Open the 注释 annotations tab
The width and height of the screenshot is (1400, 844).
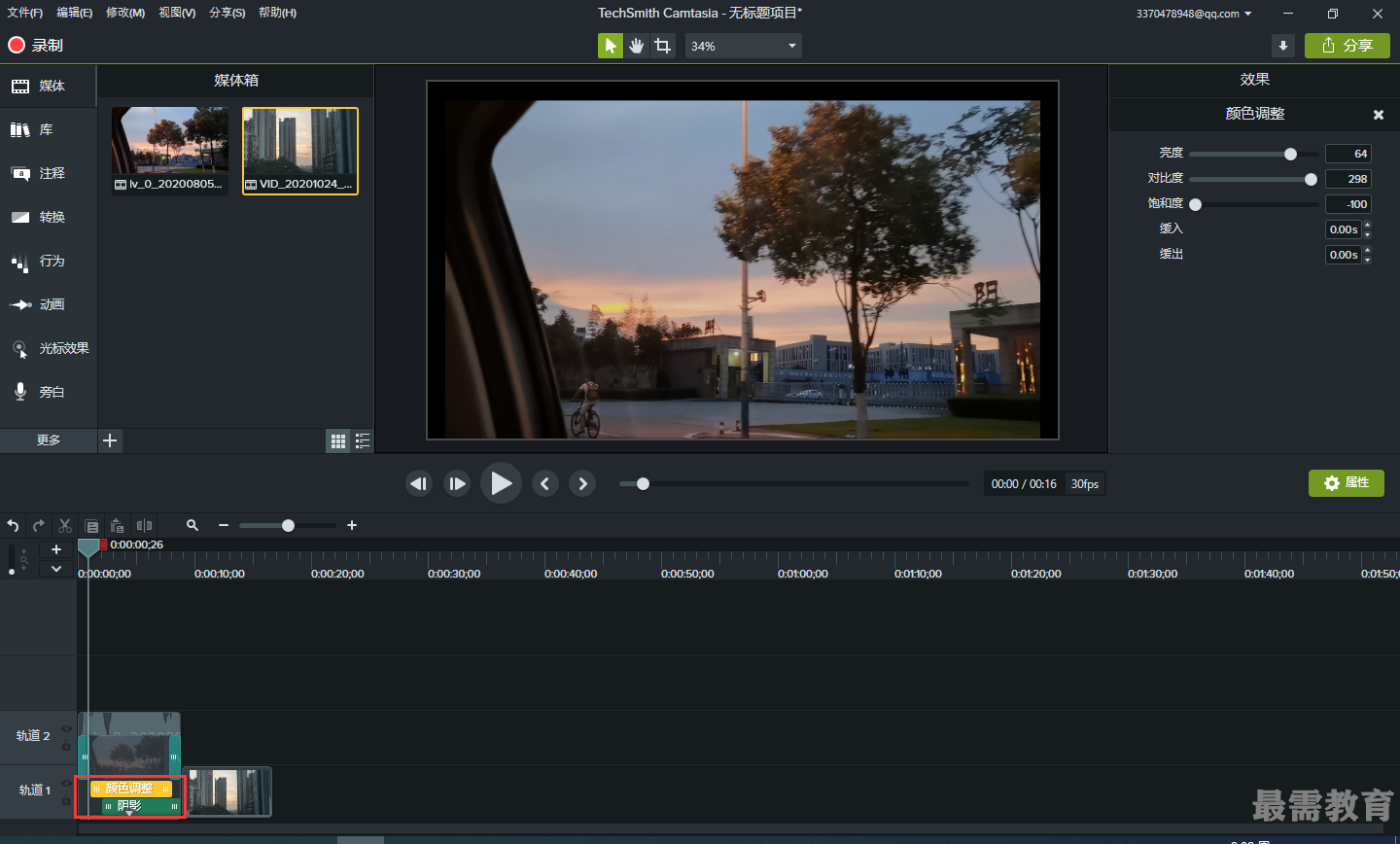point(48,173)
